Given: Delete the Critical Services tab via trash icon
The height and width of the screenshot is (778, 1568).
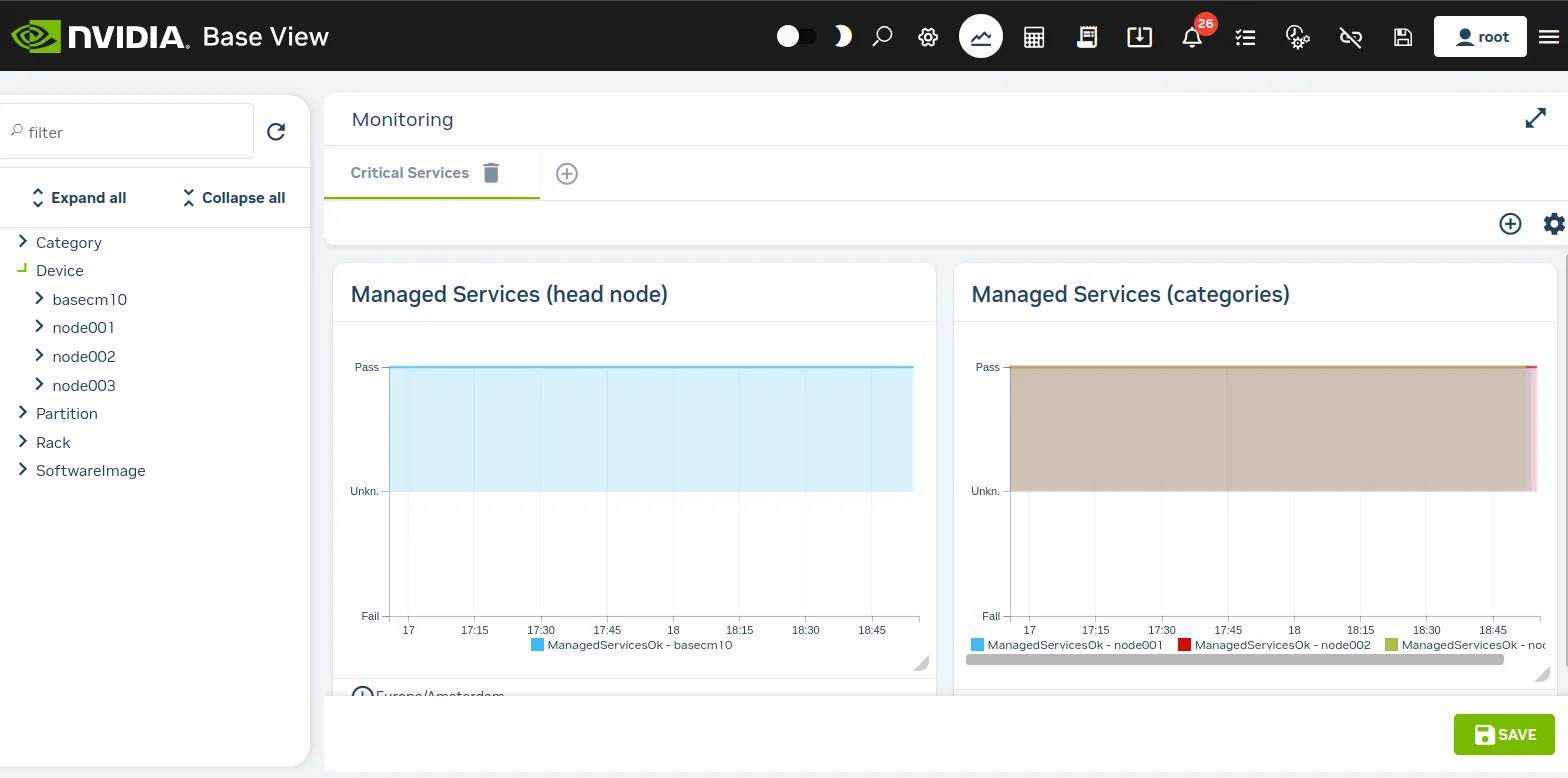Looking at the screenshot, I should point(491,173).
